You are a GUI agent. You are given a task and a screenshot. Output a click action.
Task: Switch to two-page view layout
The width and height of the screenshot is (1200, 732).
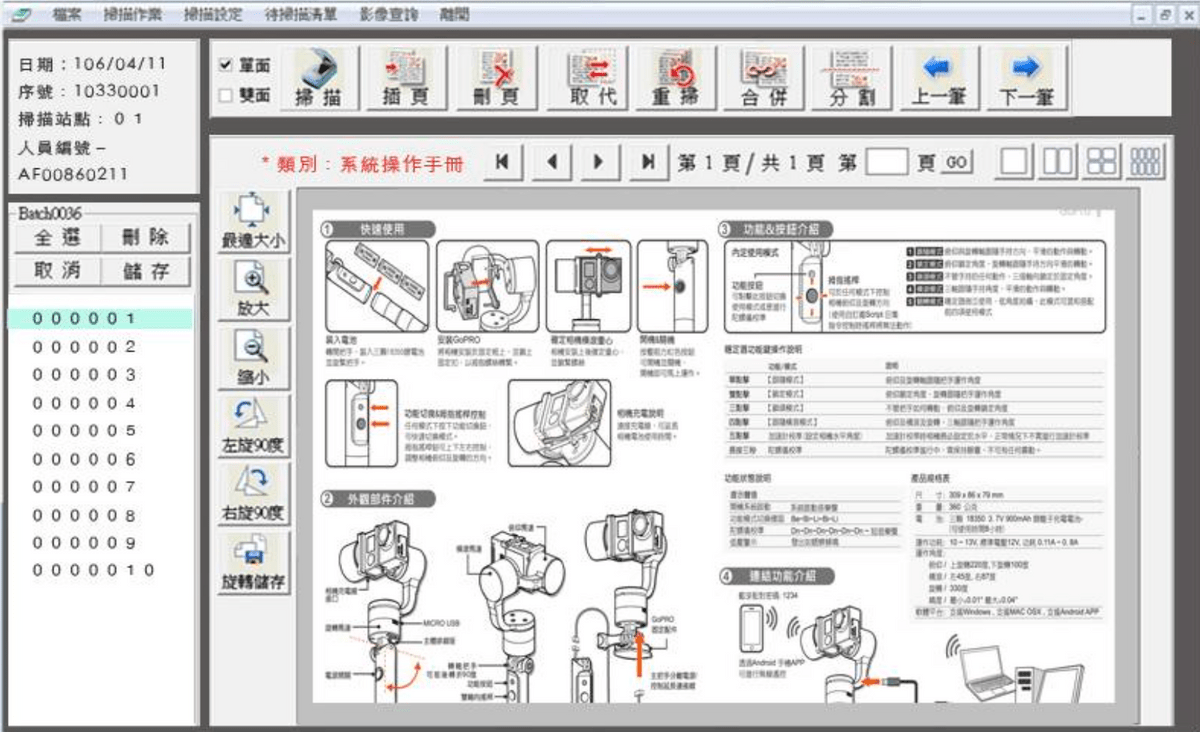coord(1059,162)
